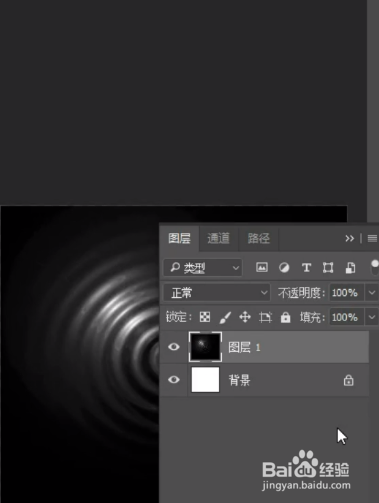Collapse panel with double-arrow icon
Image resolution: width=379 pixels, height=503 pixels.
(349, 238)
